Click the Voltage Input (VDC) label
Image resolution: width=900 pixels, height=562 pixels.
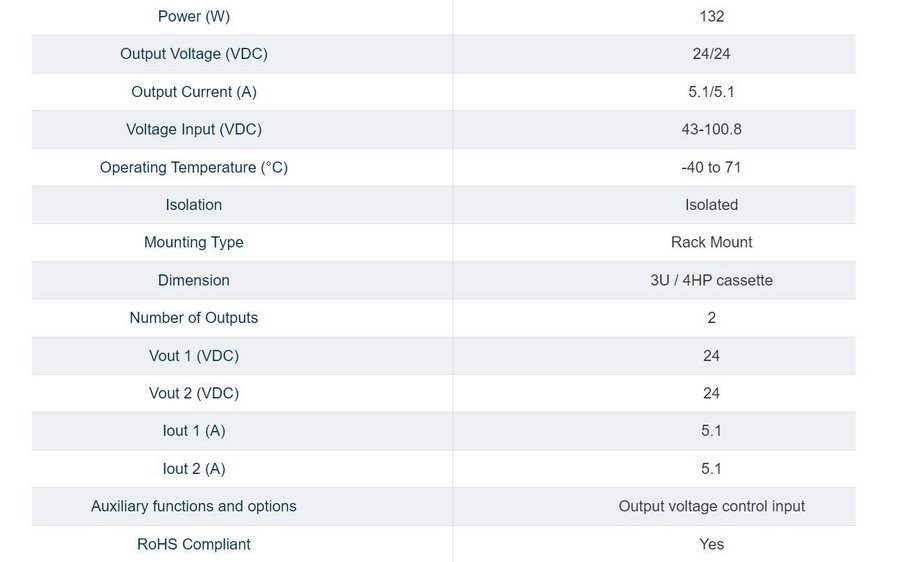(x=194, y=129)
